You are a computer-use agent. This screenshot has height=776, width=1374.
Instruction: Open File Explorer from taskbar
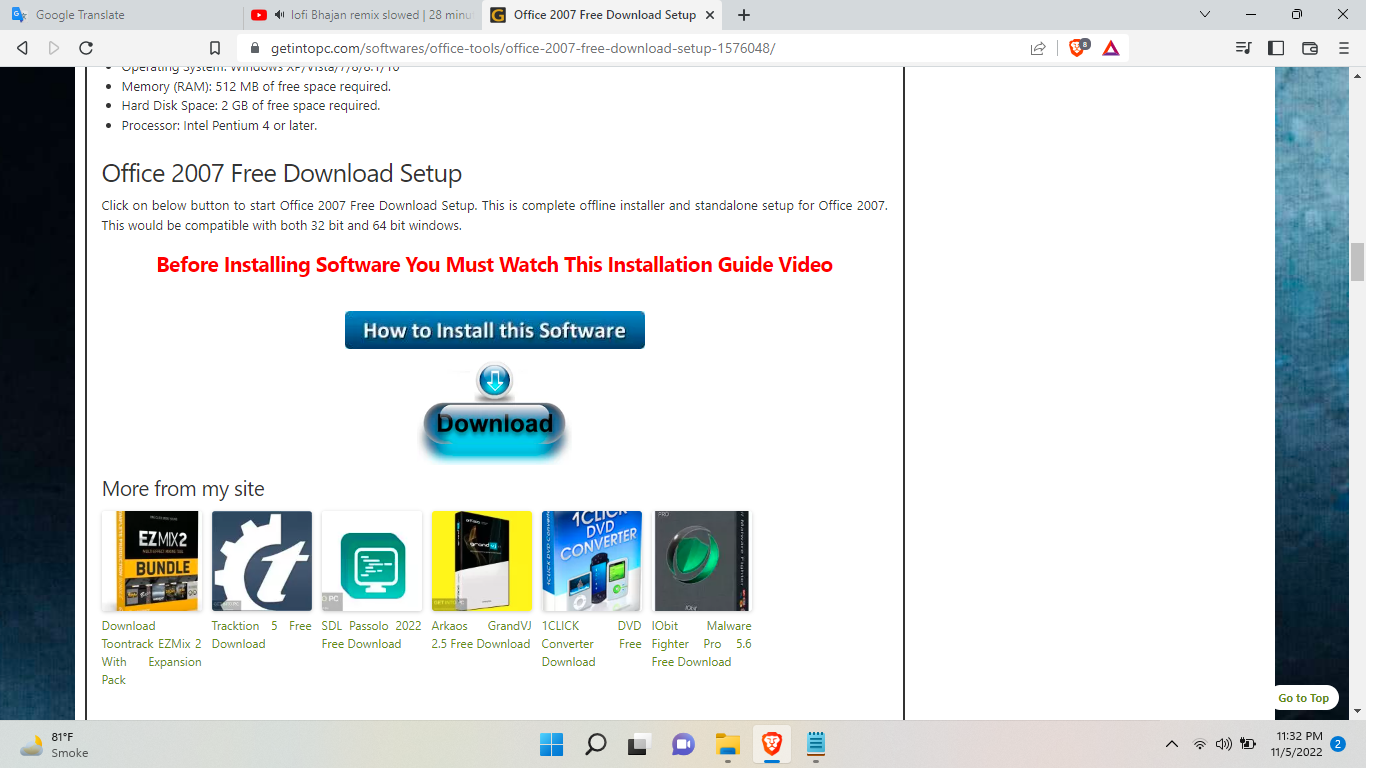pyautogui.click(x=727, y=744)
